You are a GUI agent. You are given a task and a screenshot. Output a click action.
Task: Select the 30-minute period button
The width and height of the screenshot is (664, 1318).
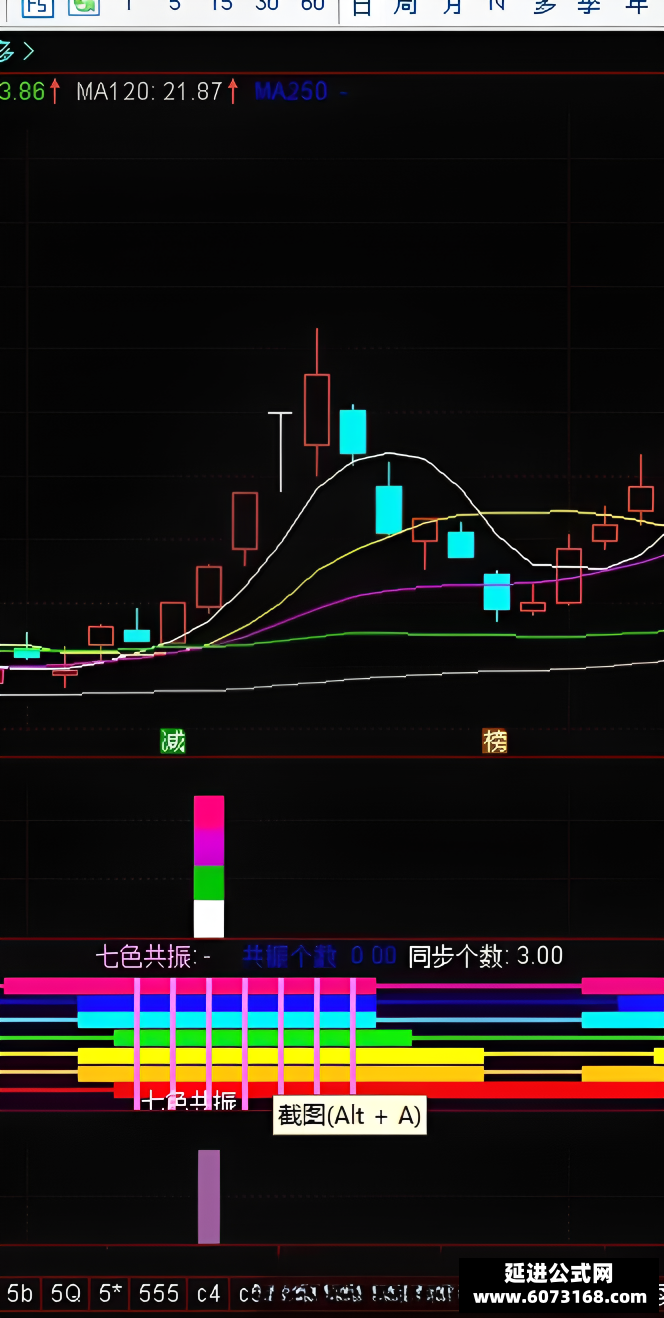267,6
